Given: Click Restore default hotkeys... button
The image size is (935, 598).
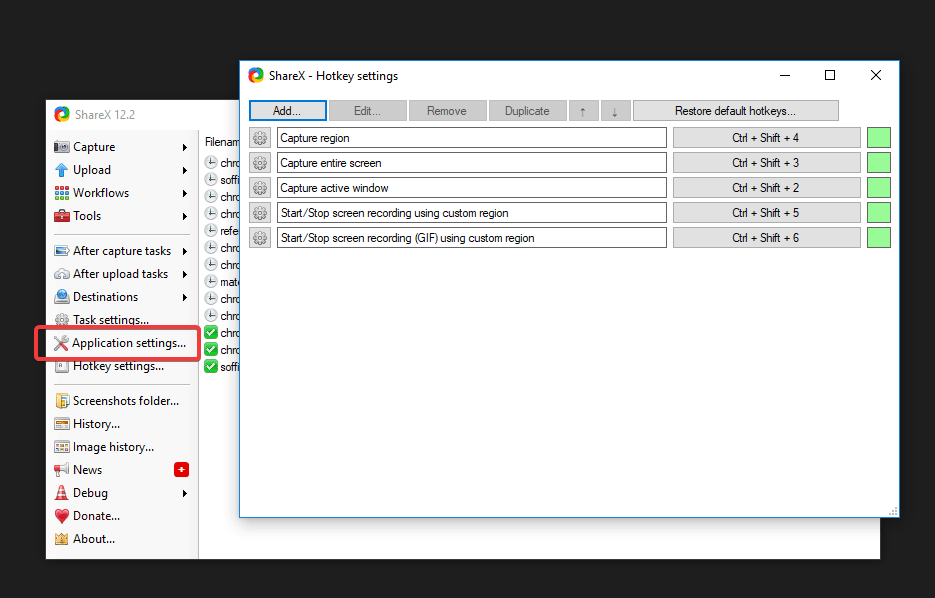Looking at the screenshot, I should point(735,111).
